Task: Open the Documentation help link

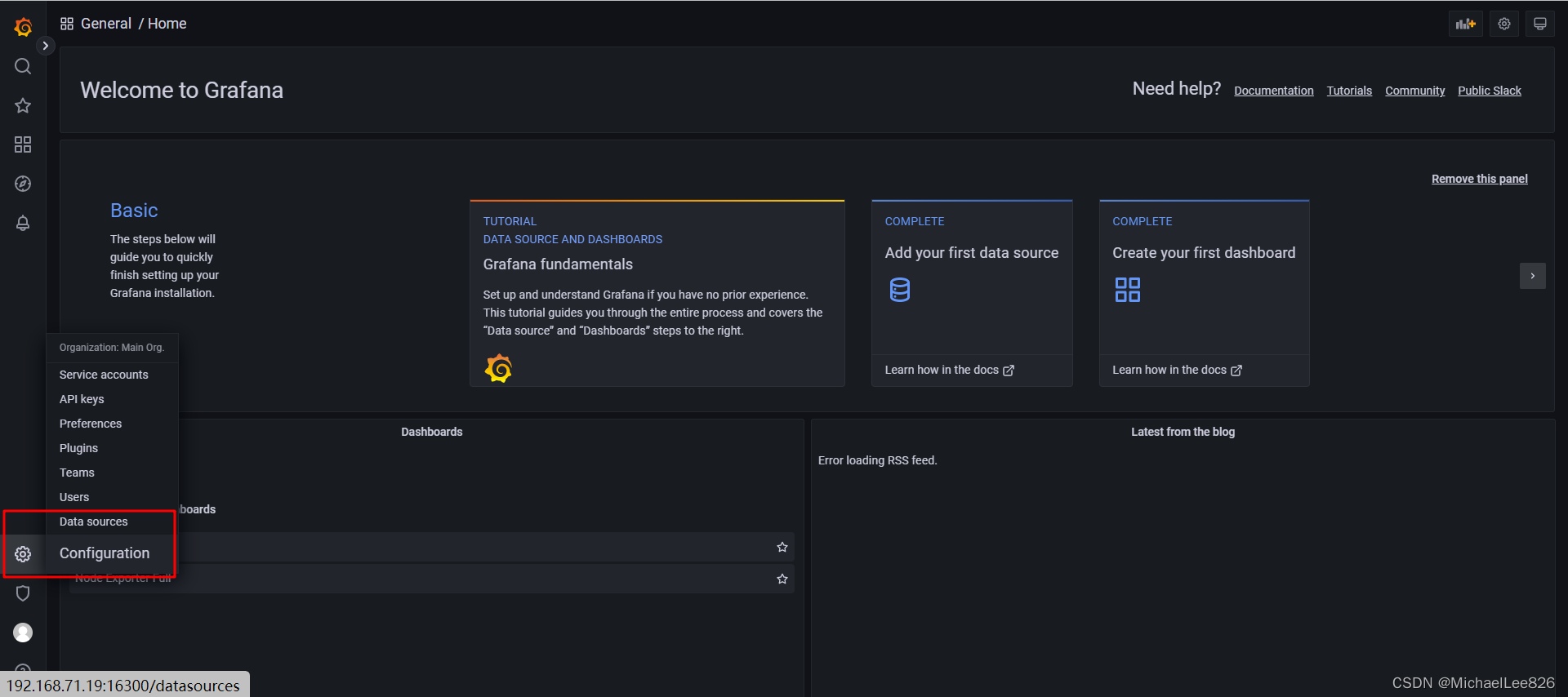Action: [x=1273, y=91]
